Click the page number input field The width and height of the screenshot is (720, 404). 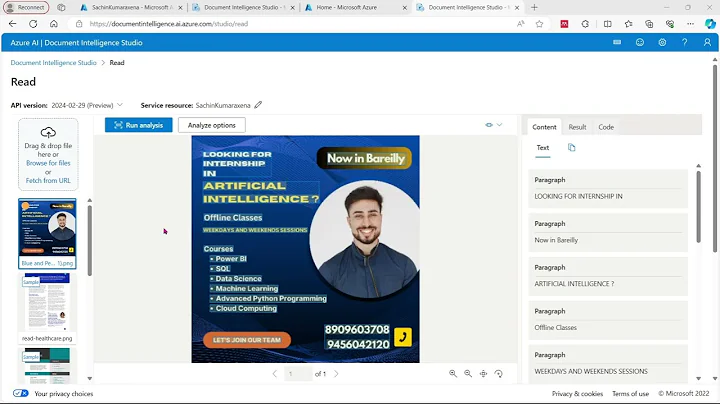(x=298, y=374)
